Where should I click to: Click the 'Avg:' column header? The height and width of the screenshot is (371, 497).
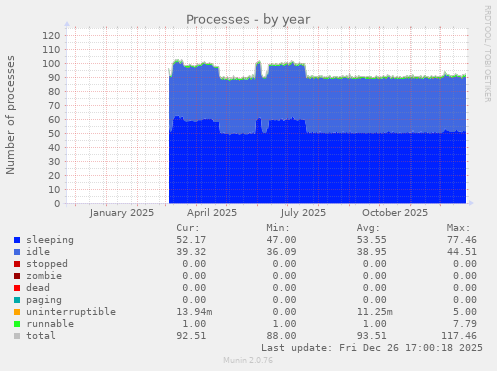(x=368, y=228)
